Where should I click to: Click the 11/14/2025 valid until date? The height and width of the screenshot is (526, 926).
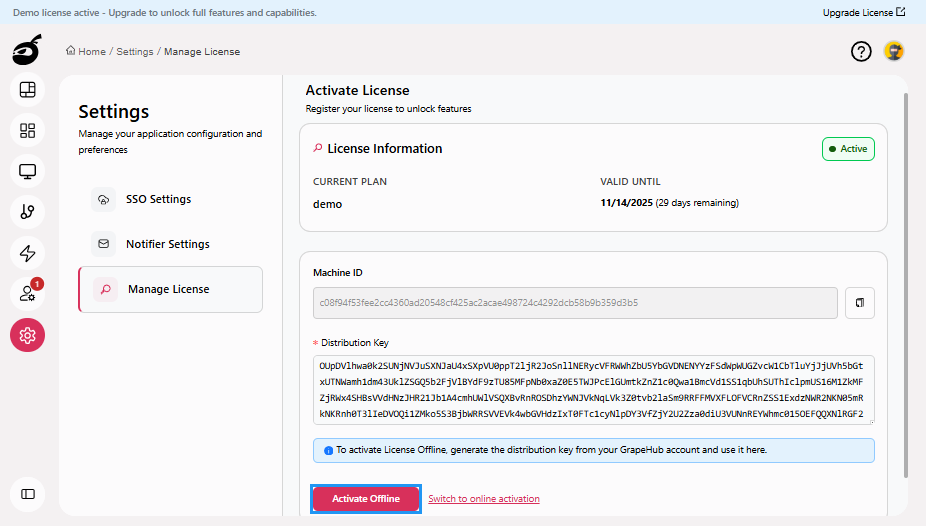627,202
